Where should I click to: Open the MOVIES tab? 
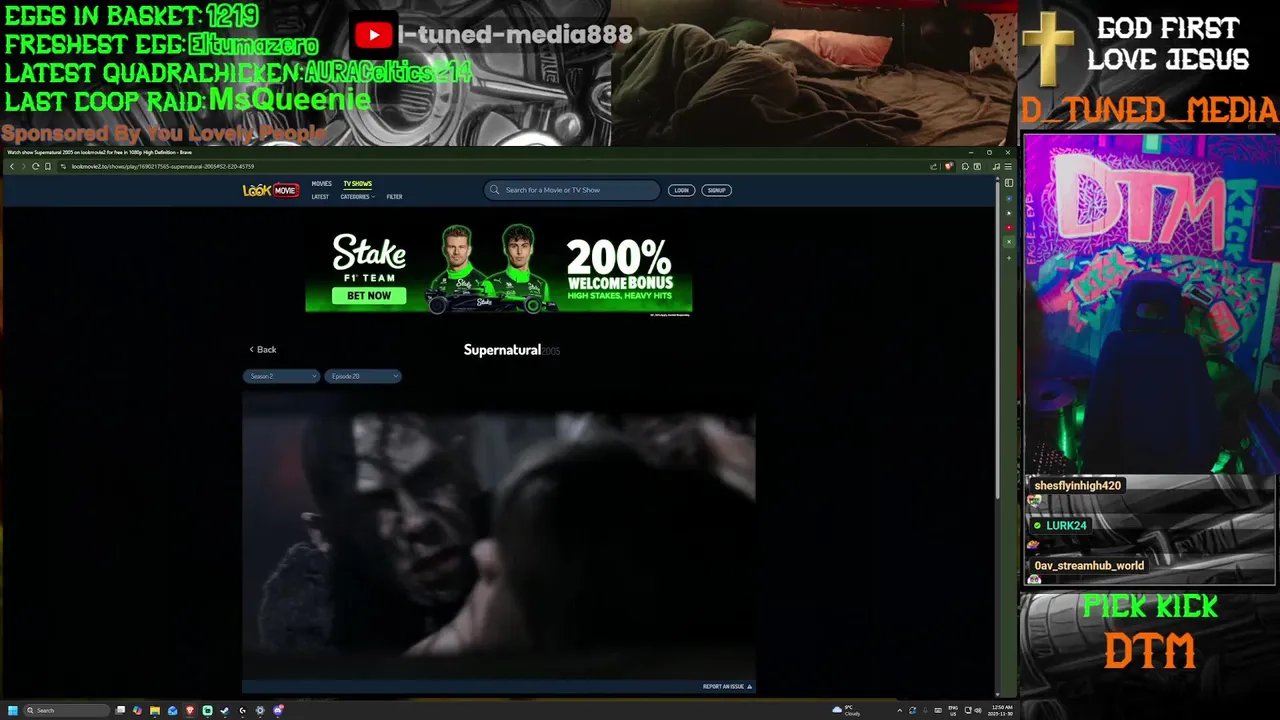coord(321,184)
